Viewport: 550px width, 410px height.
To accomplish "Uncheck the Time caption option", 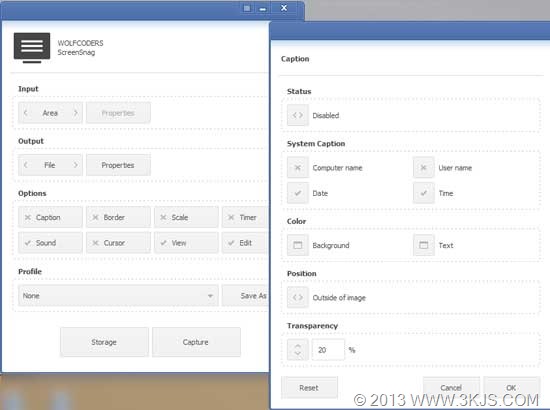I will point(424,193).
